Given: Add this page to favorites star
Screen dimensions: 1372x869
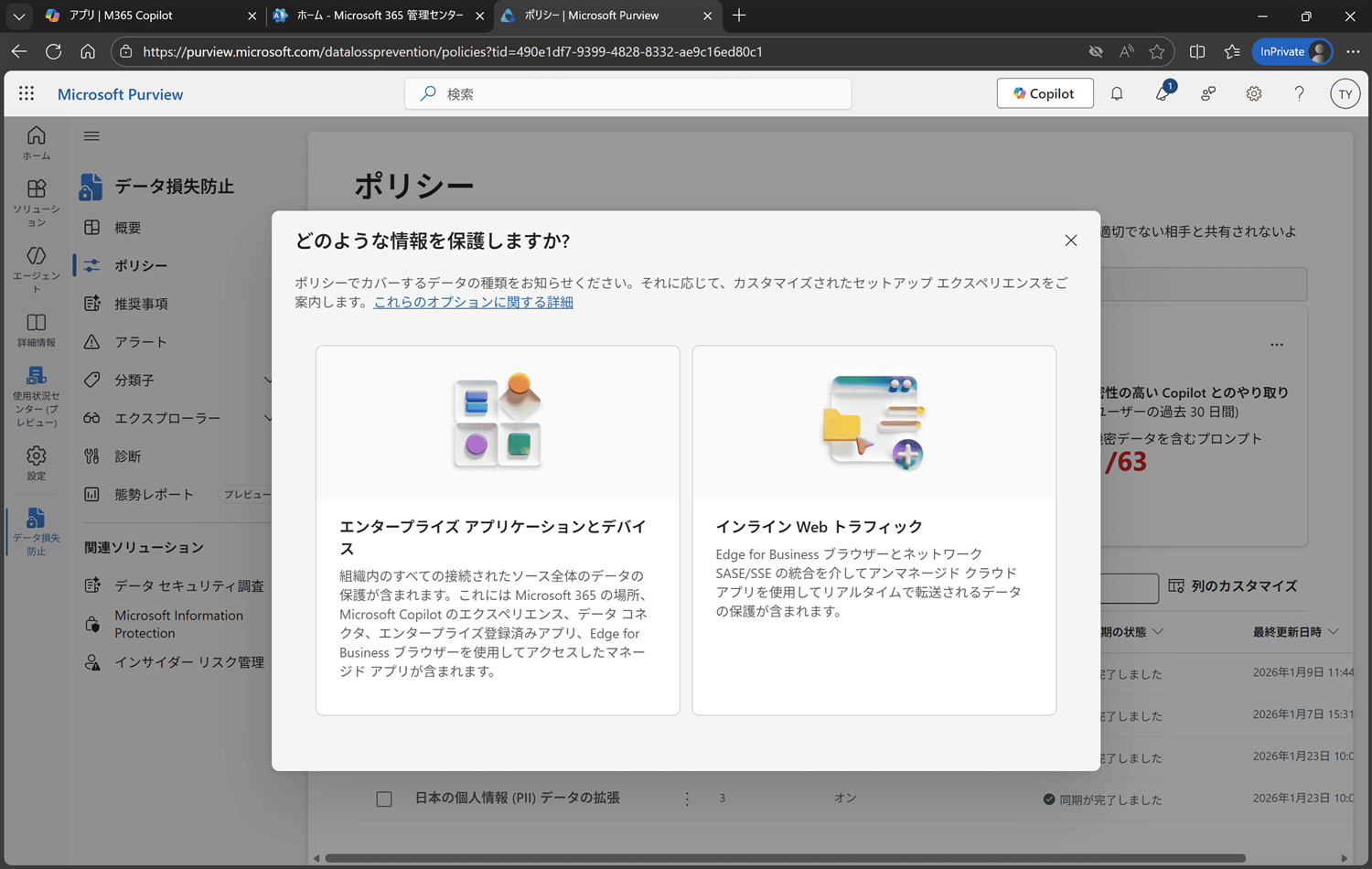Looking at the screenshot, I should 1157,51.
